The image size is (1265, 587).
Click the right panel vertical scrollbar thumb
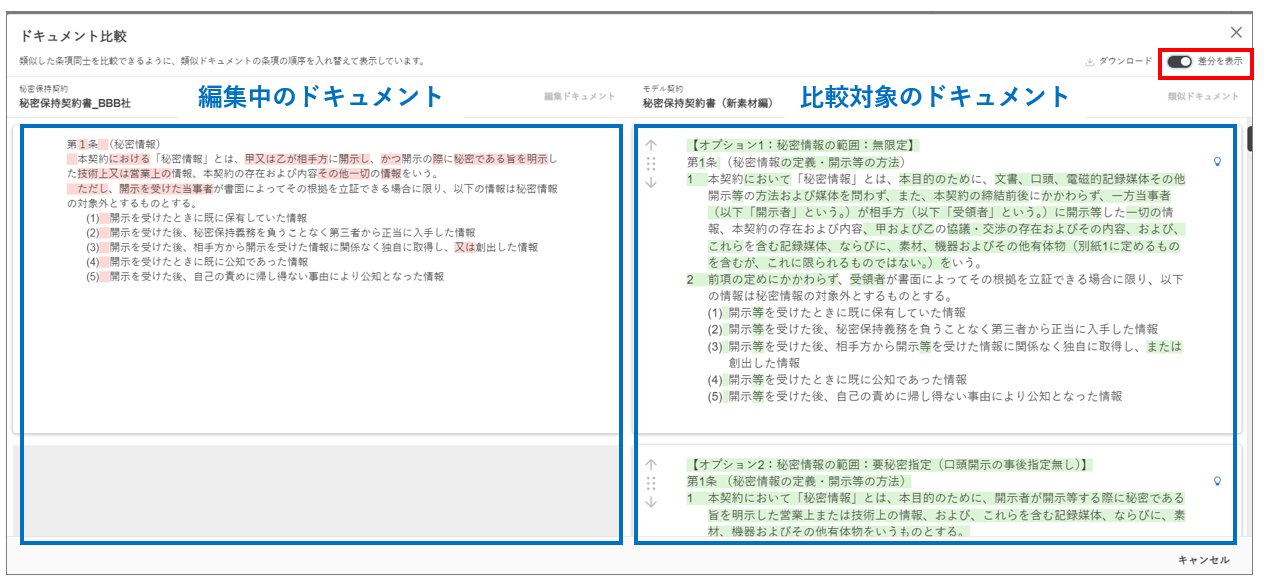point(1248,140)
